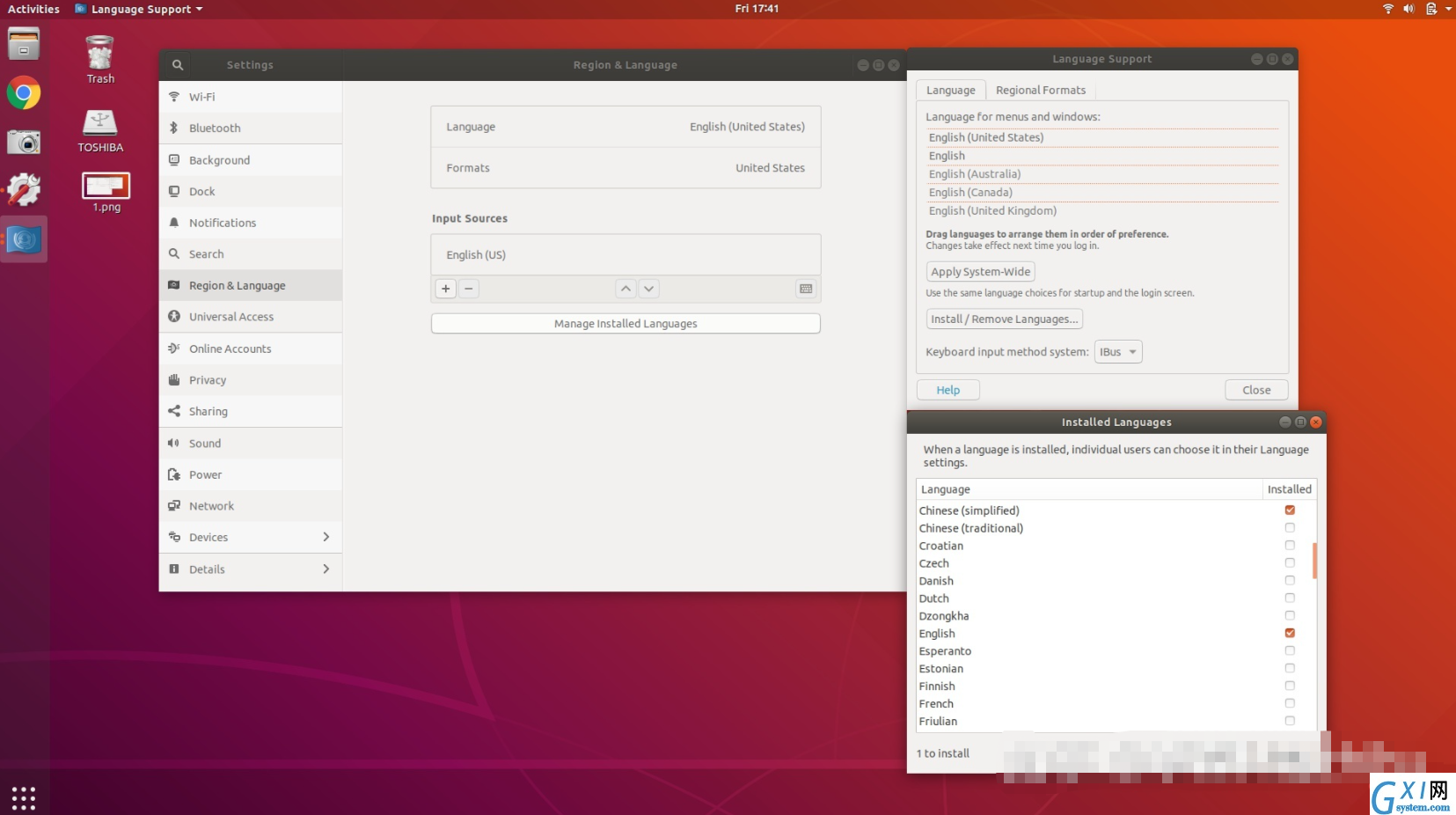Open Background settings panel
The height and width of the screenshot is (815, 1456).
(x=251, y=160)
